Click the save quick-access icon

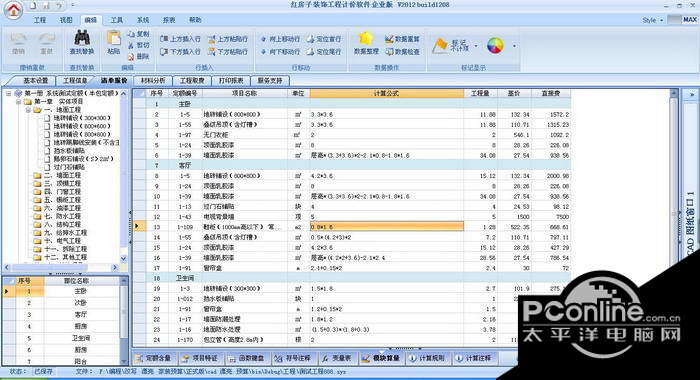(46, 6)
